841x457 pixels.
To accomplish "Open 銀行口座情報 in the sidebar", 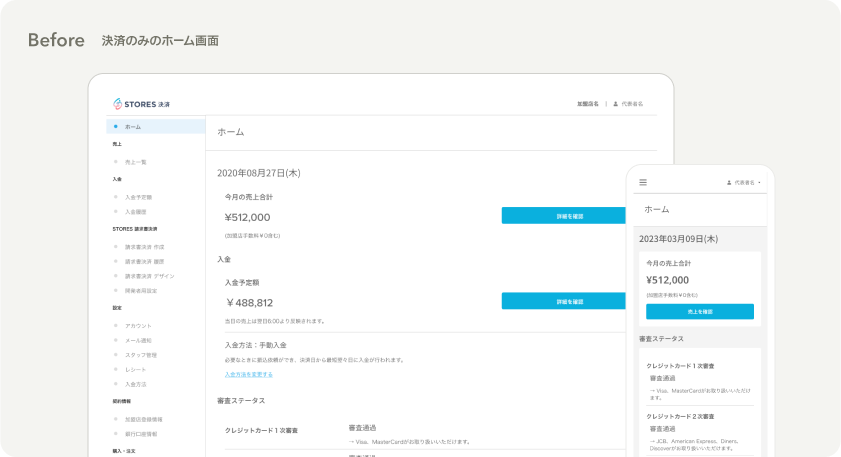I will (141, 434).
